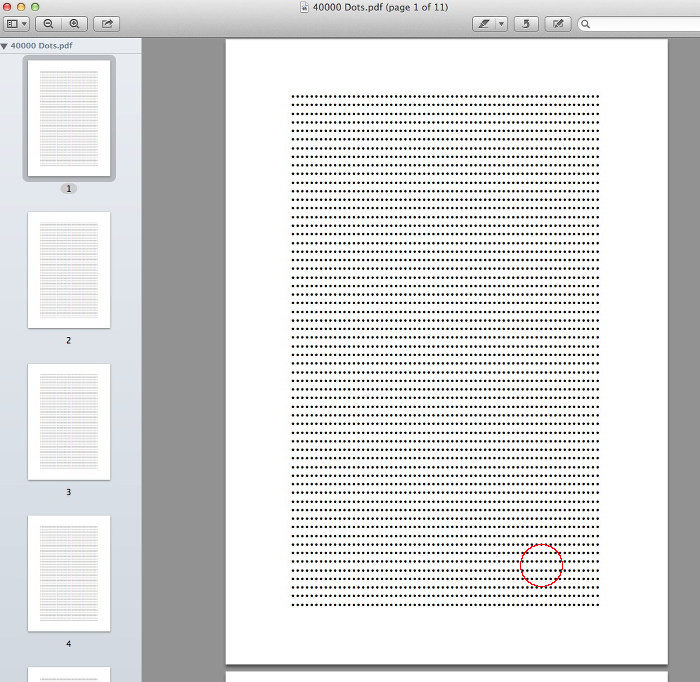Click the Rotate page button

526,24
